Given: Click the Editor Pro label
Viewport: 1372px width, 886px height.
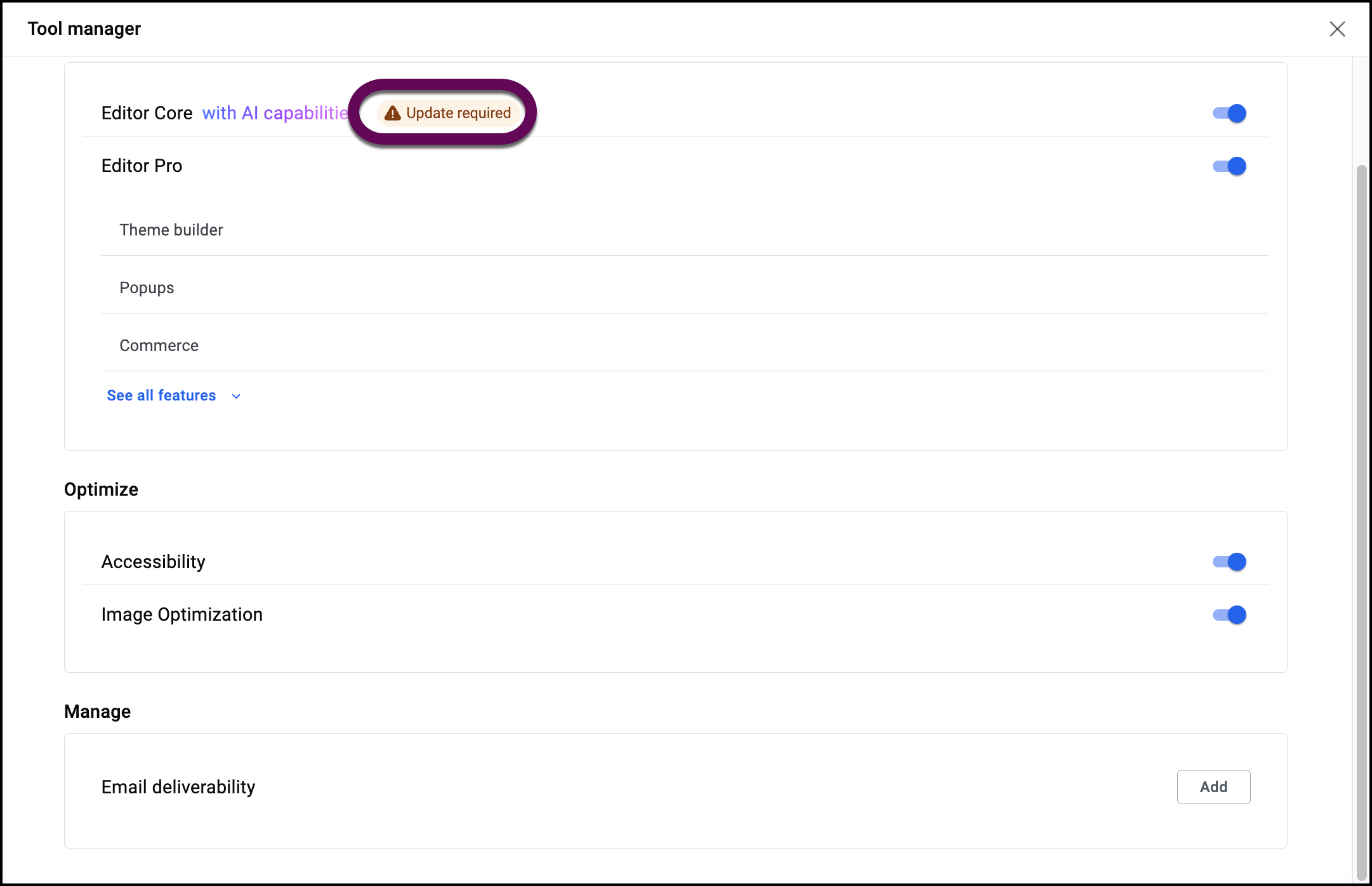Looking at the screenshot, I should (142, 166).
